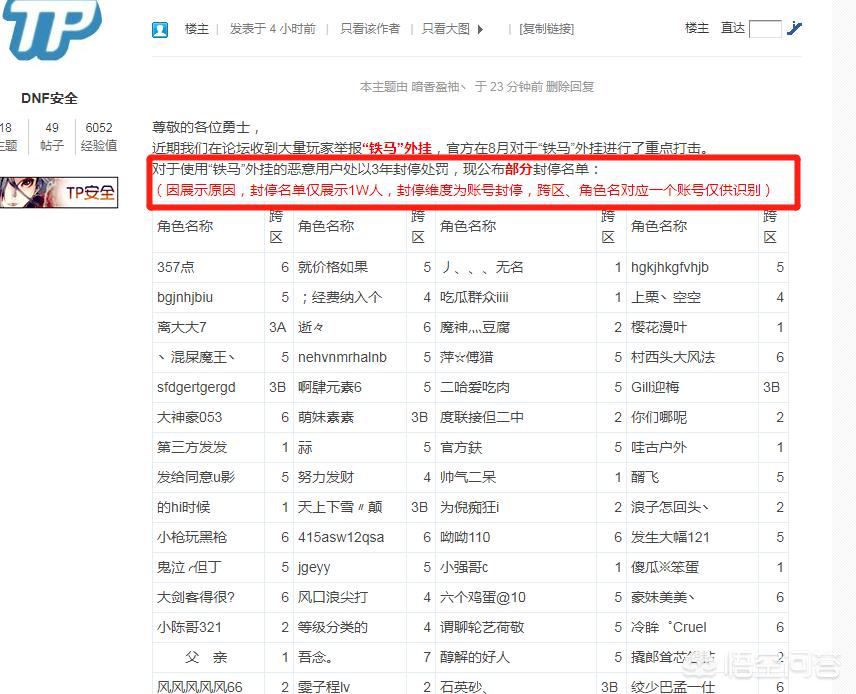
Task: Click cell 度联接但二中
Action: (x=482, y=417)
